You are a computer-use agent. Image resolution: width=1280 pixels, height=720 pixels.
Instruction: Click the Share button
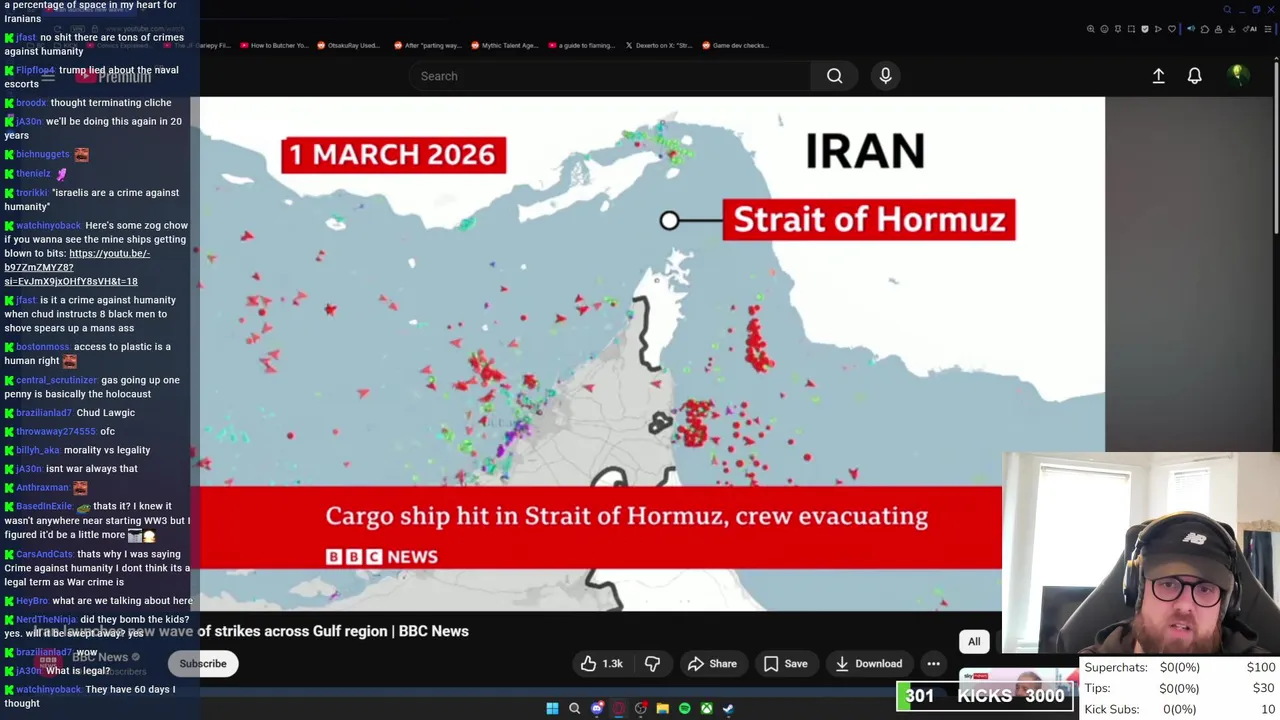(712, 663)
